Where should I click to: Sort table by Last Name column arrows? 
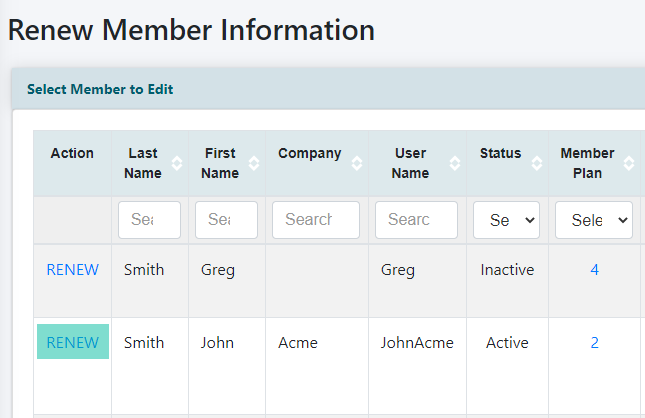[177, 163]
